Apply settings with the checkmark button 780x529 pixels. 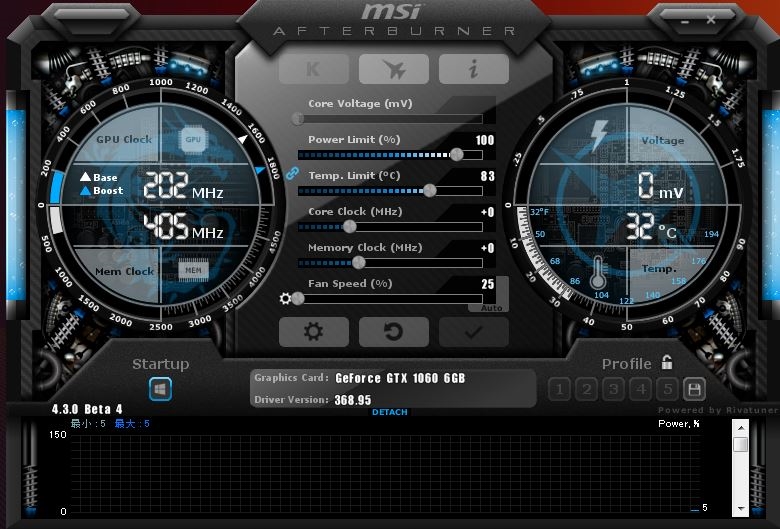[x=474, y=331]
